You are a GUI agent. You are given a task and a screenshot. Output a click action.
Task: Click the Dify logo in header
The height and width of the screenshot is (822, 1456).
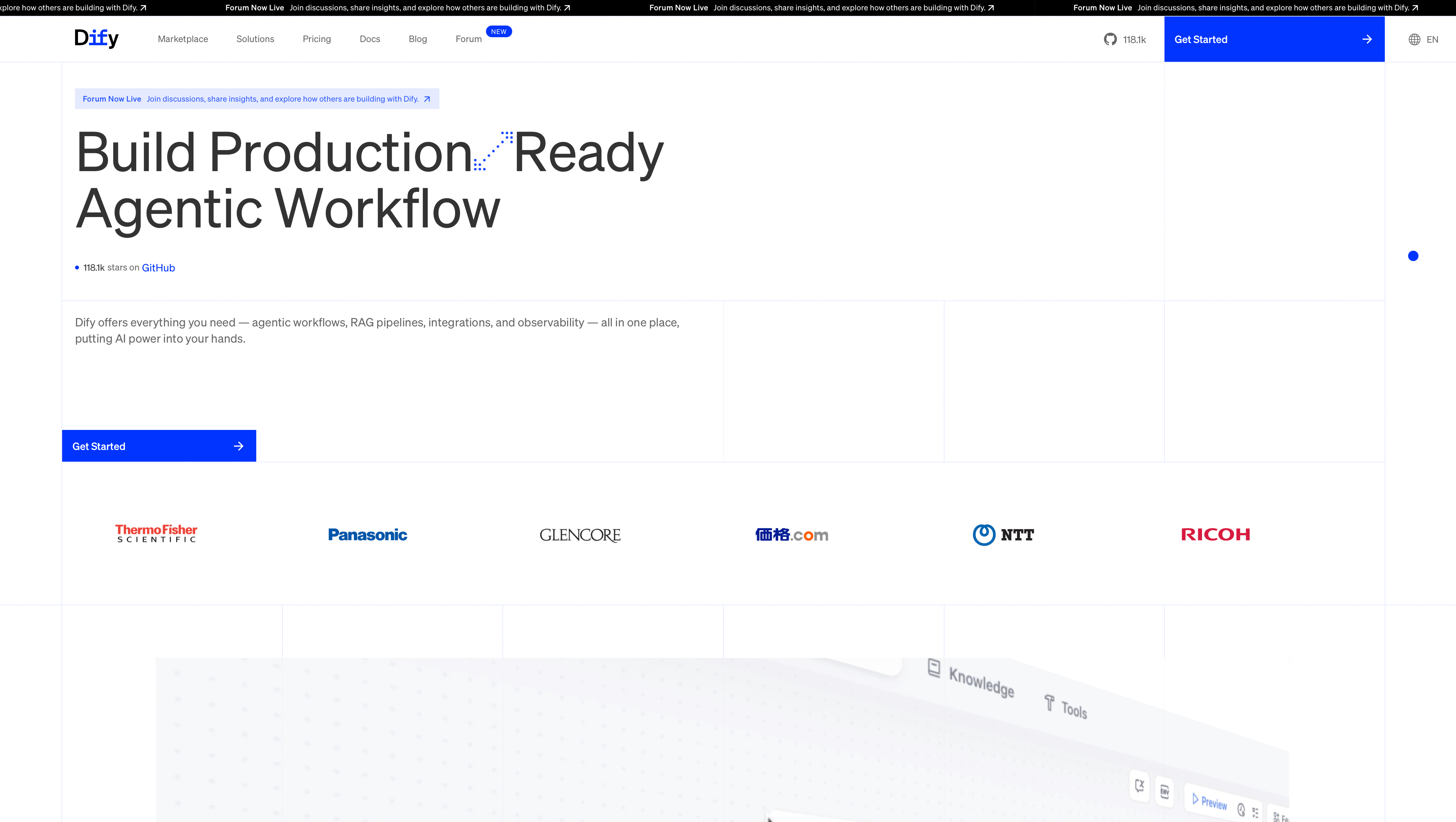point(97,38)
